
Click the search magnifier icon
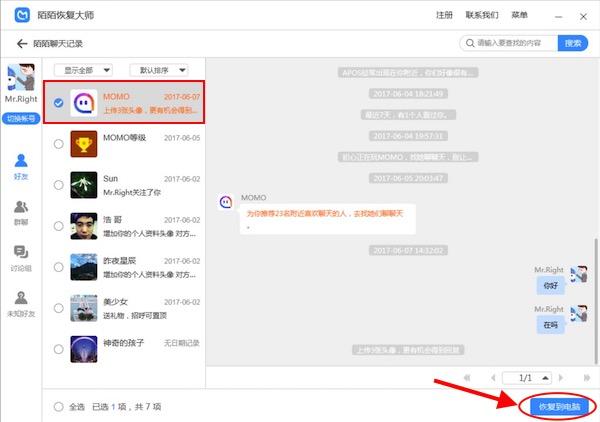(470, 43)
